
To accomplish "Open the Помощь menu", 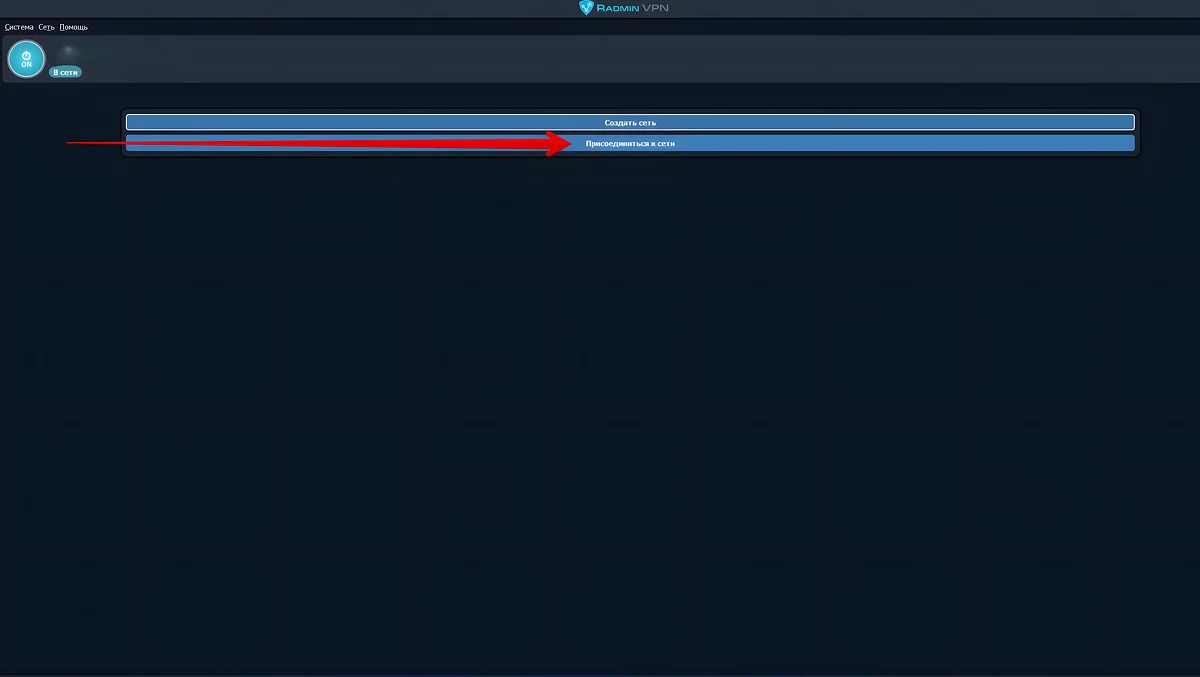I will (x=73, y=27).
